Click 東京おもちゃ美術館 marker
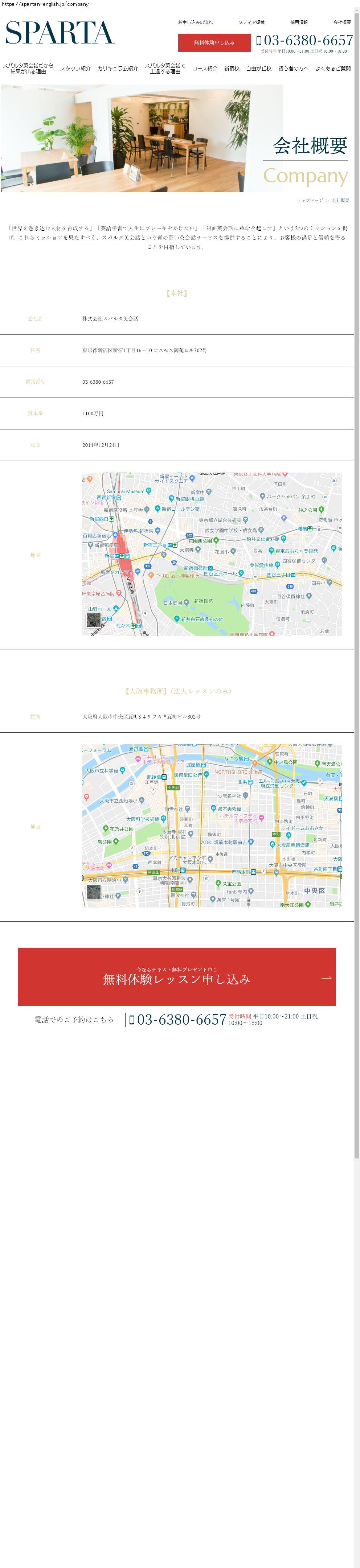This screenshot has height=1568, width=360. pos(271,551)
